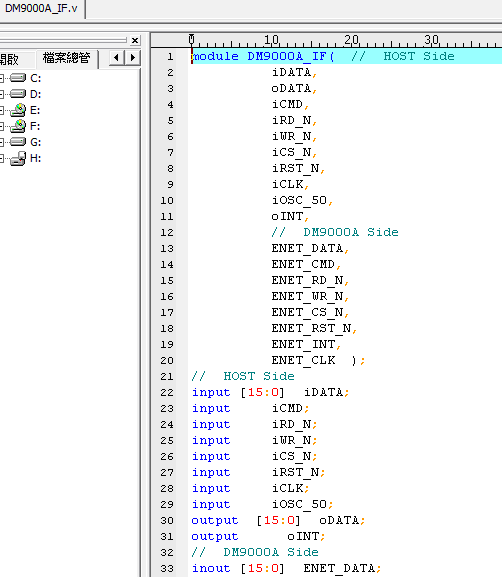Click the 'iCMD,' port on line 4
The width and height of the screenshot is (502, 577).
point(290,105)
